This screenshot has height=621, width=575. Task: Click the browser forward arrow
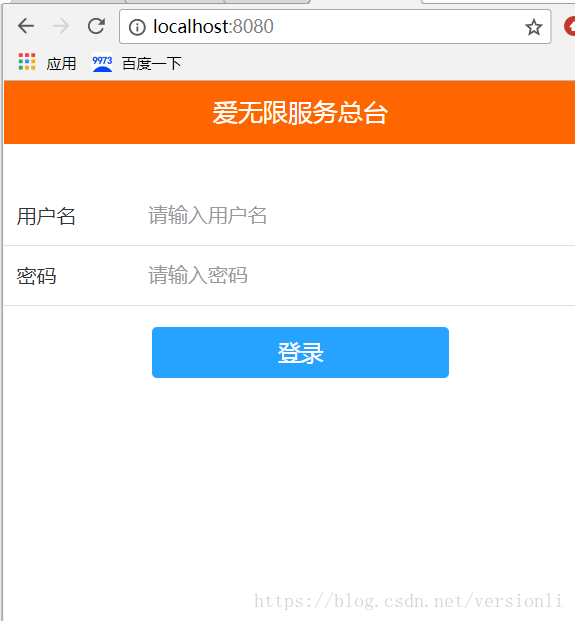[x=61, y=27]
